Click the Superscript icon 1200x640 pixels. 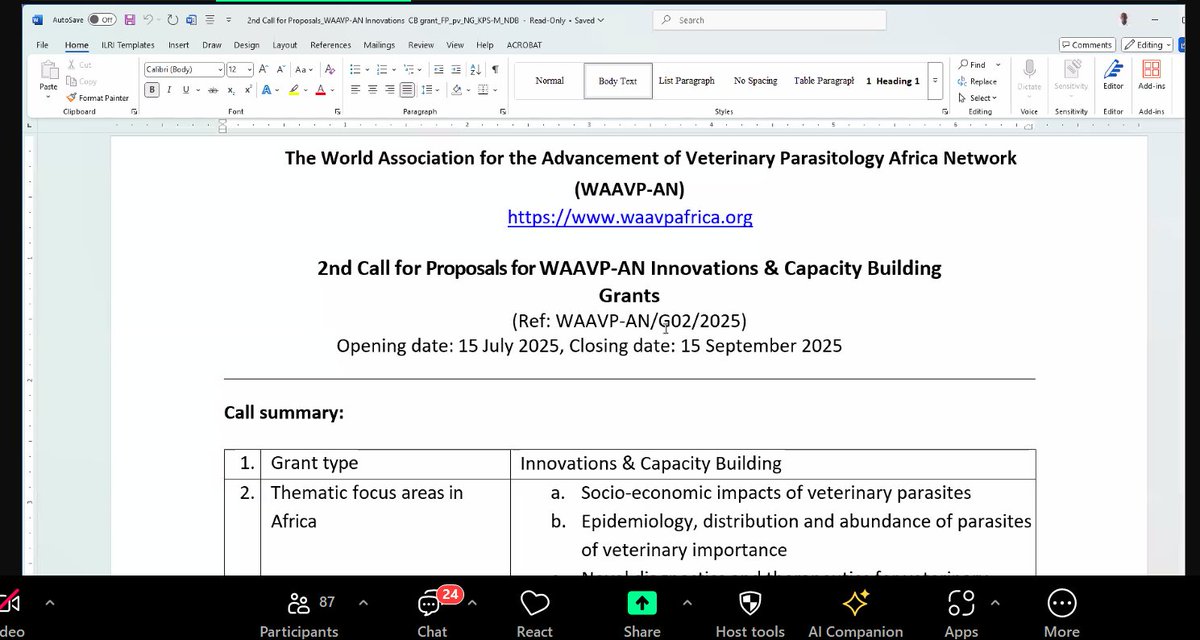pos(247,90)
